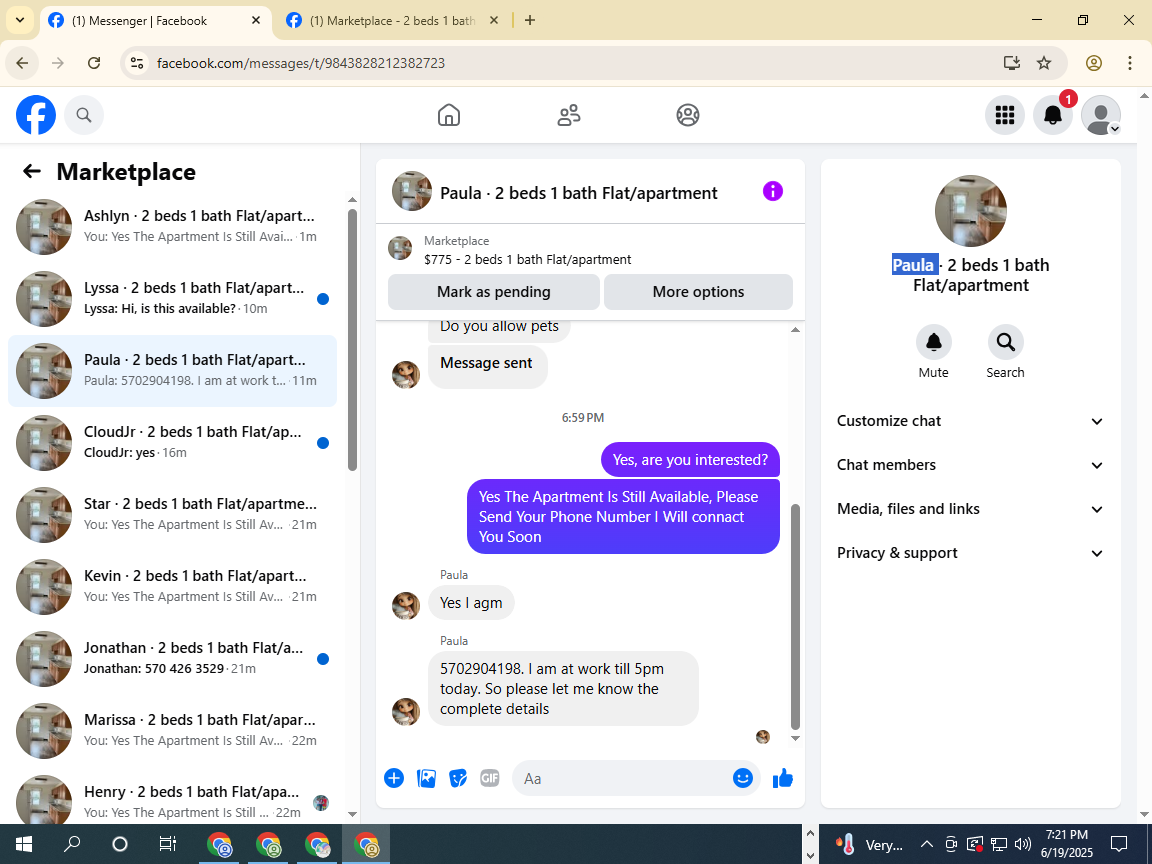
Task: Open the account profile avatar menu
Action: (1101, 115)
